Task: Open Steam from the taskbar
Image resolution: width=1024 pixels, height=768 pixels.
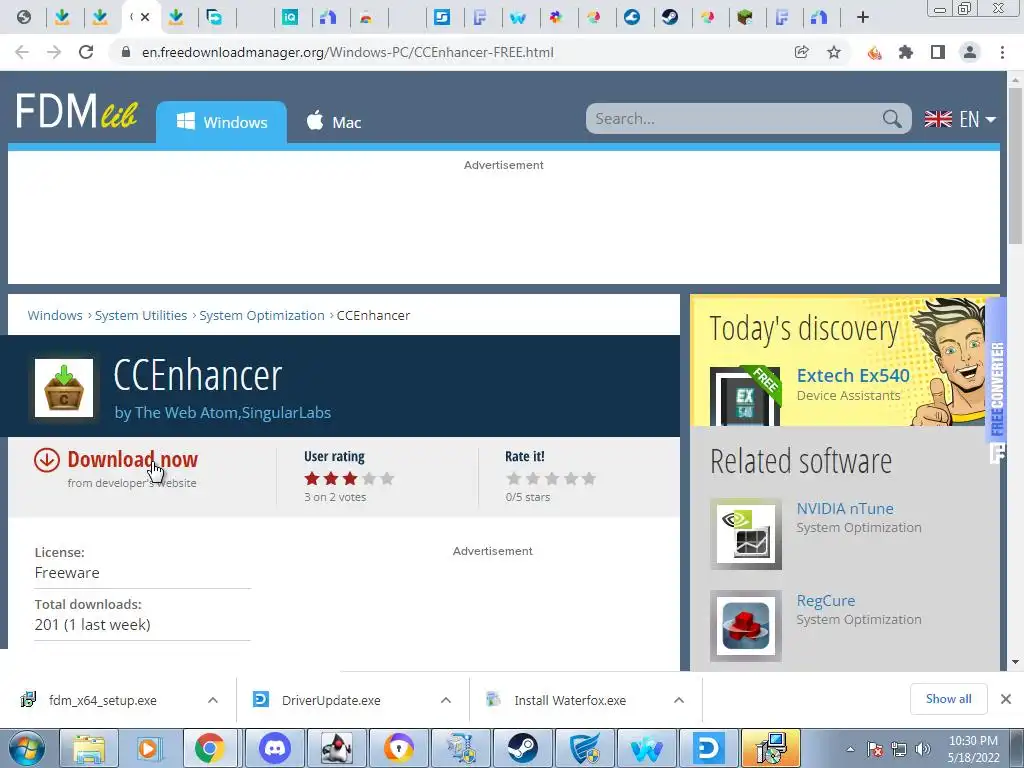Action: [522, 748]
